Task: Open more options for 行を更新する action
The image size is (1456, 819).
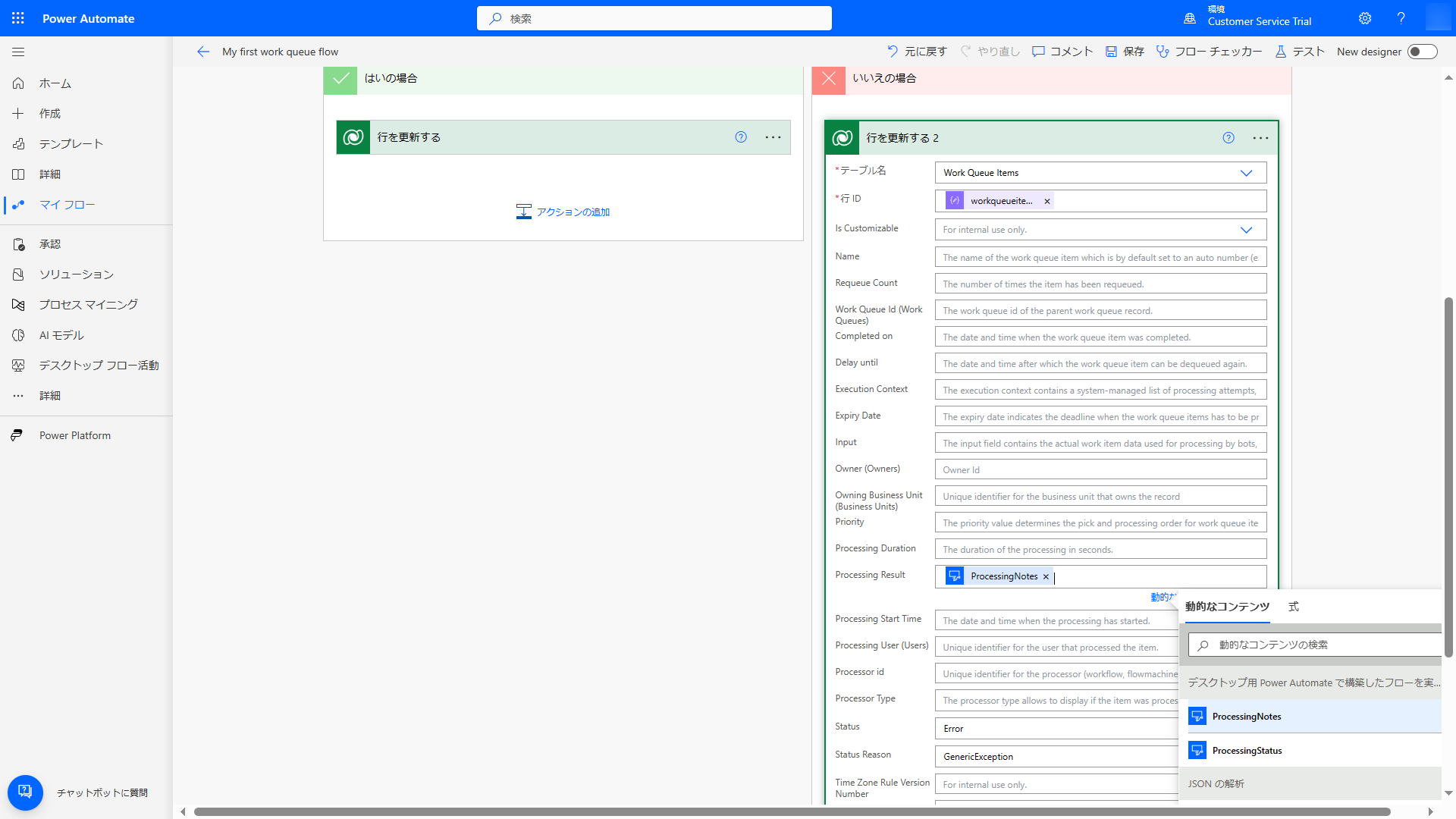Action: pyautogui.click(x=773, y=137)
